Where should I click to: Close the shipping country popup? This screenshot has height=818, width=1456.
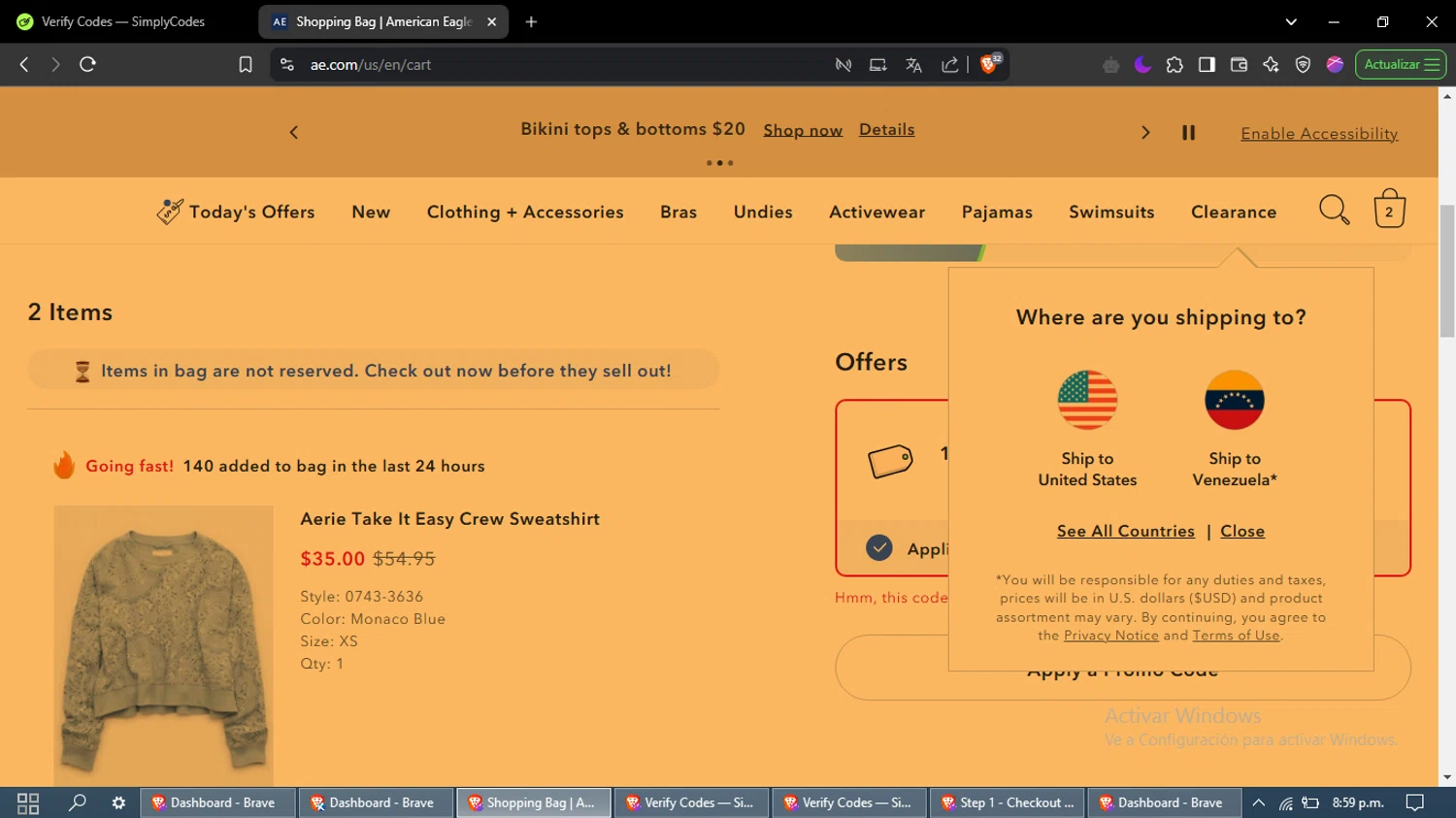pyautogui.click(x=1242, y=531)
